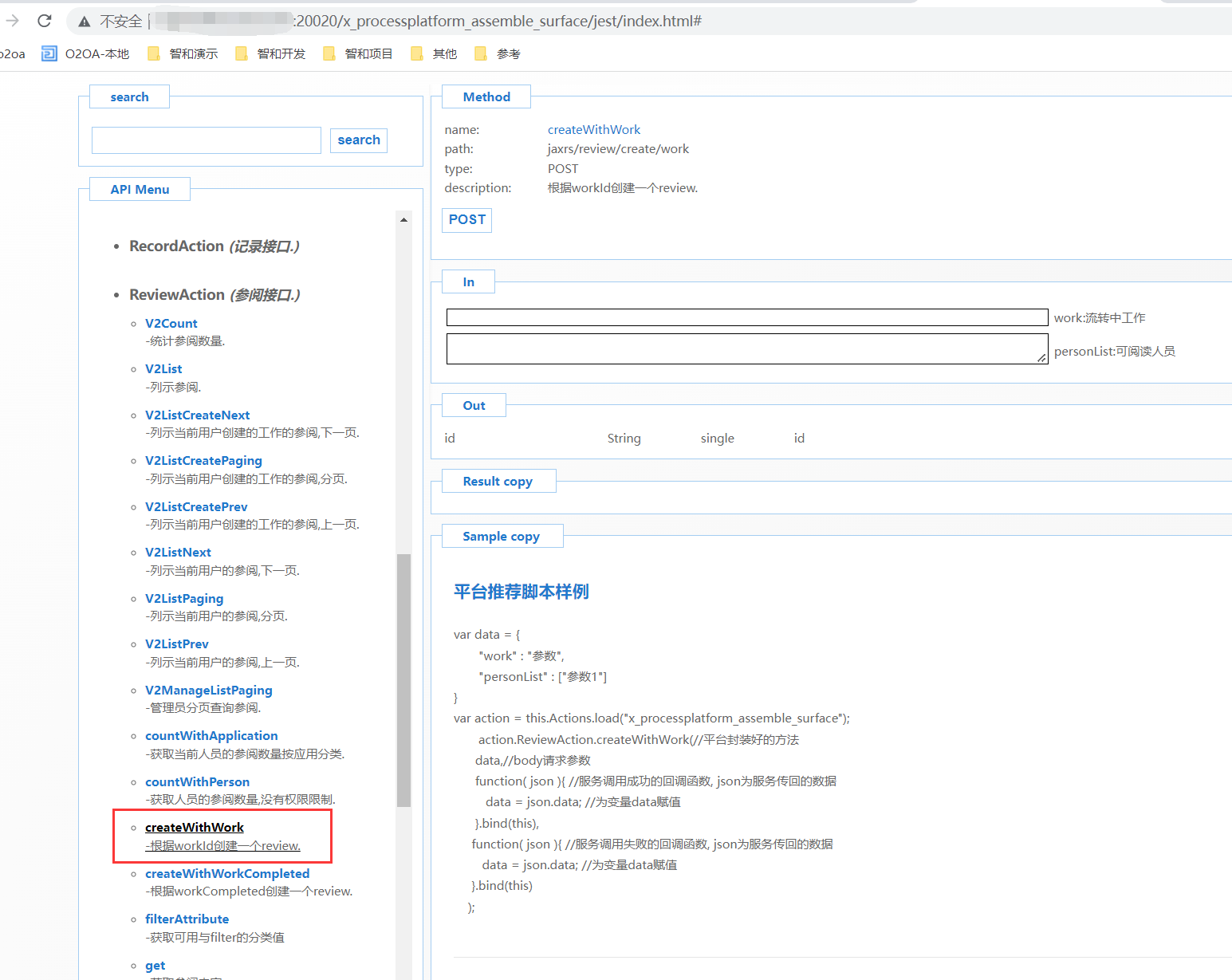Open the 智和开发 bookmark folder
This screenshot has height=980, width=1232.
point(271,53)
